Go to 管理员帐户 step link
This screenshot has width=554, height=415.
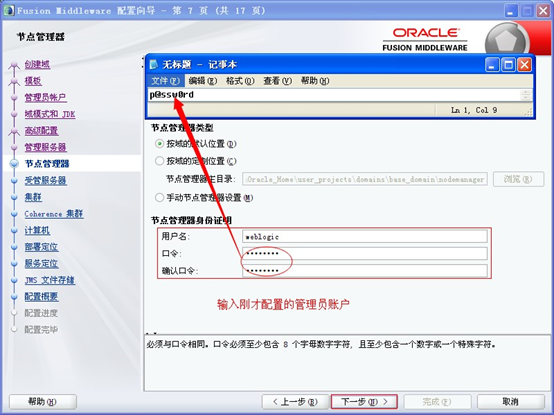click(x=45, y=97)
